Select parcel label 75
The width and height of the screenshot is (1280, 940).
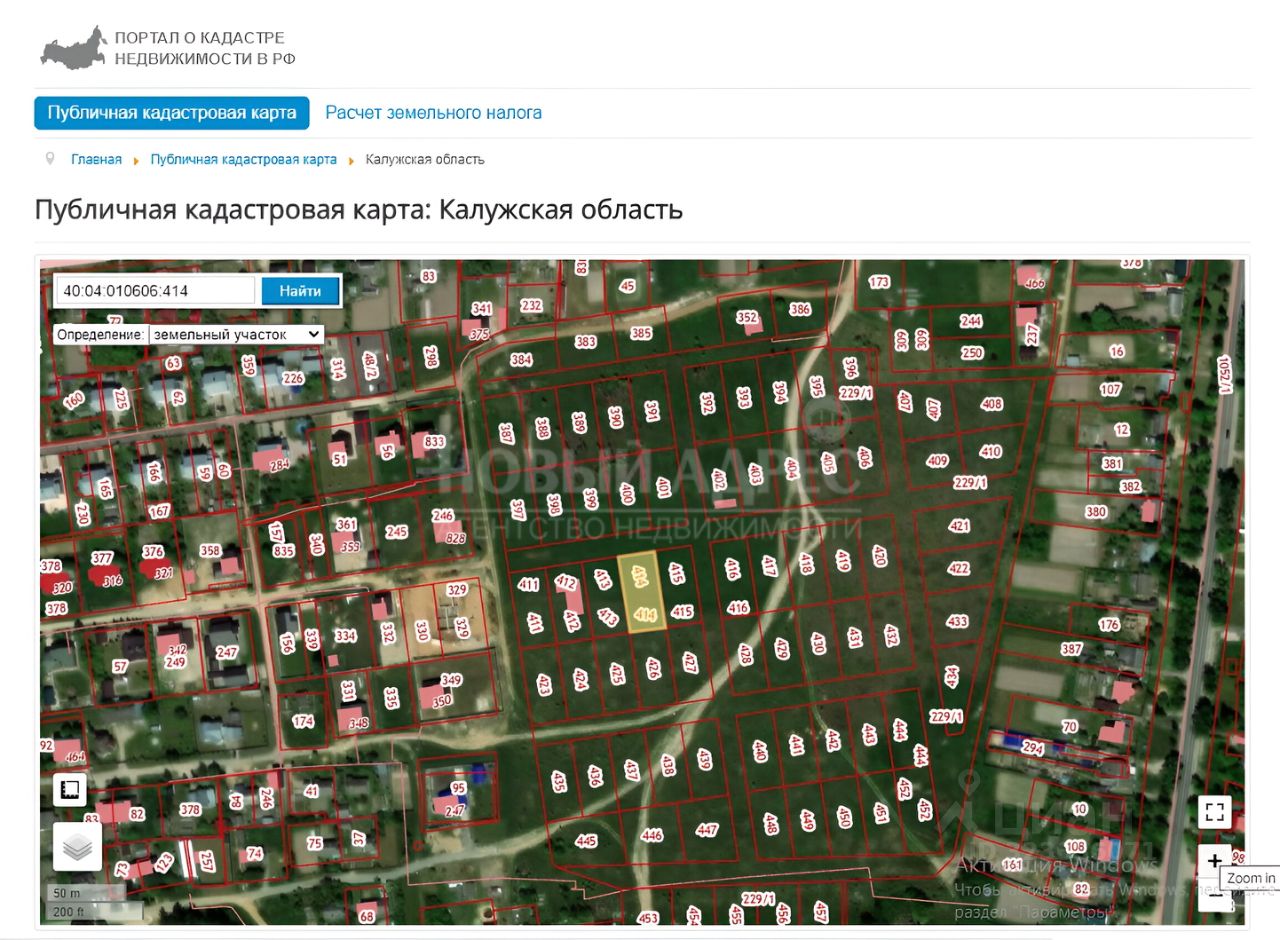315,843
